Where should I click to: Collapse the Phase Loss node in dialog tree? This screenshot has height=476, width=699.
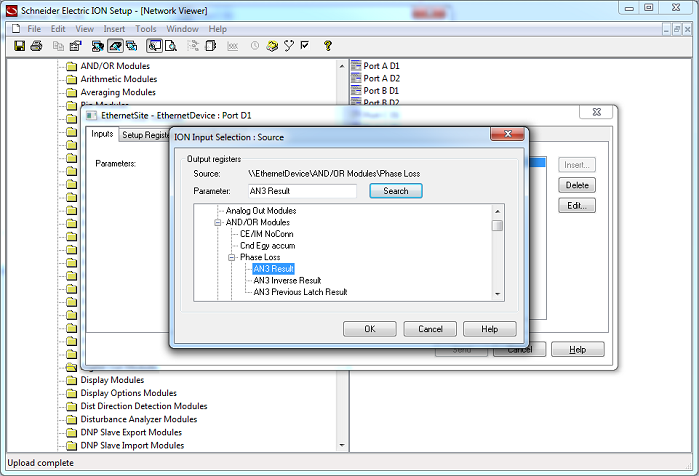pos(231,257)
